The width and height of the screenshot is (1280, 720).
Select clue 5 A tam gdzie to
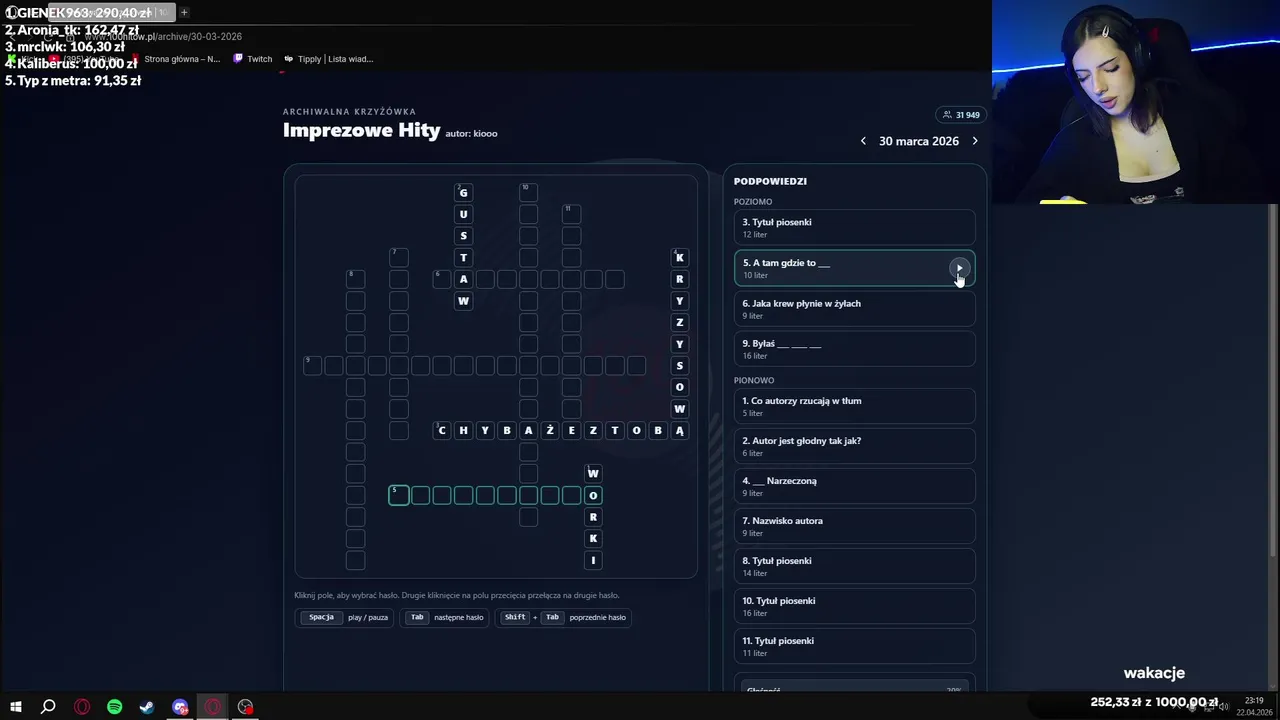coord(854,268)
